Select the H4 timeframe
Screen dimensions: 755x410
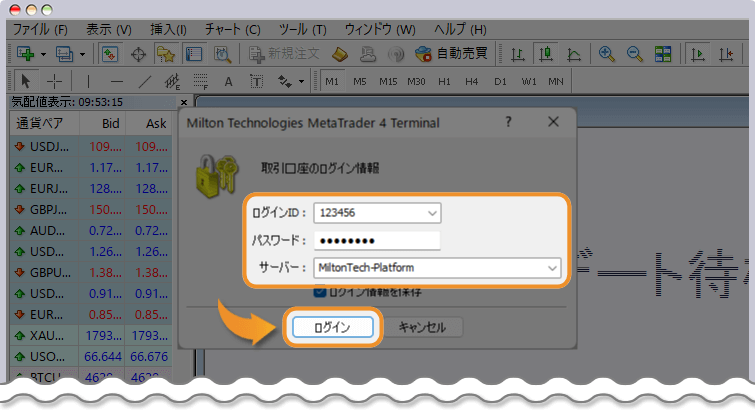(x=472, y=81)
